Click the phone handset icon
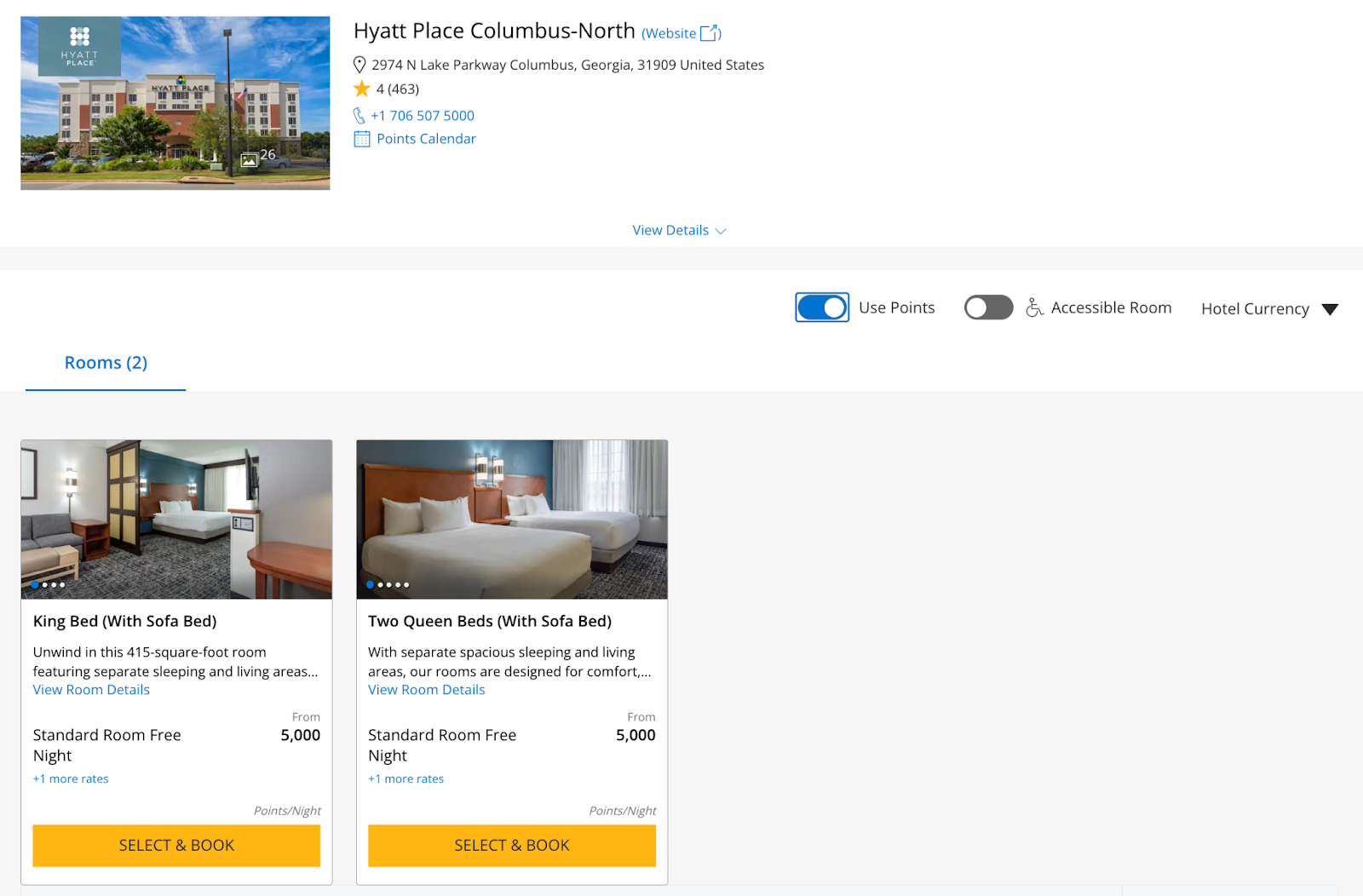1363x896 pixels. [x=359, y=116]
